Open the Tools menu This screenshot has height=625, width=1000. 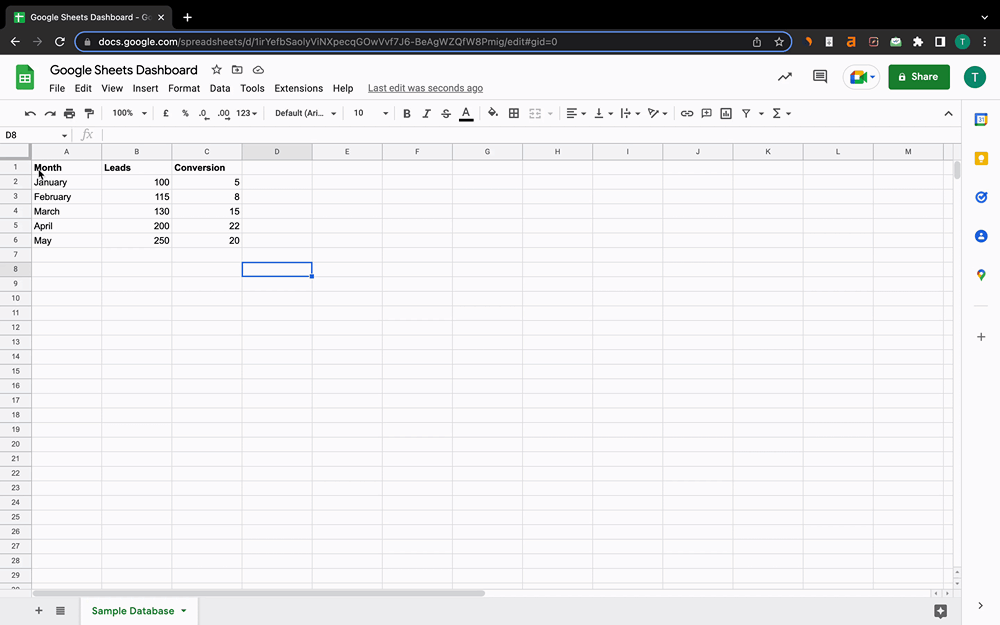(x=252, y=89)
